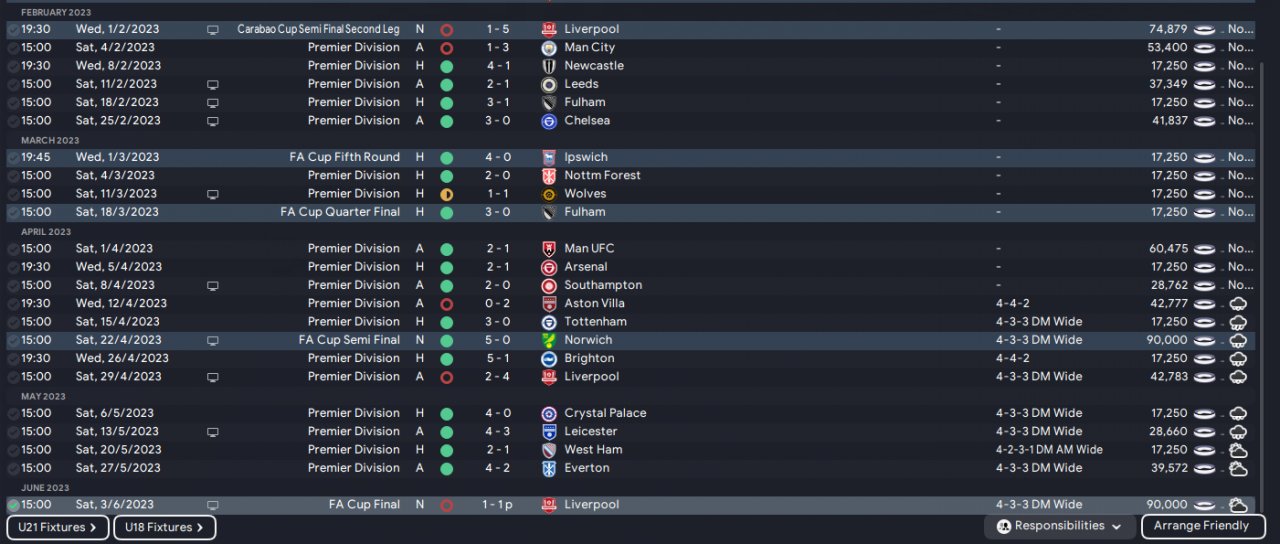Click the stadium icon on the Norwich FA Cup Semi Final row

coord(1204,340)
